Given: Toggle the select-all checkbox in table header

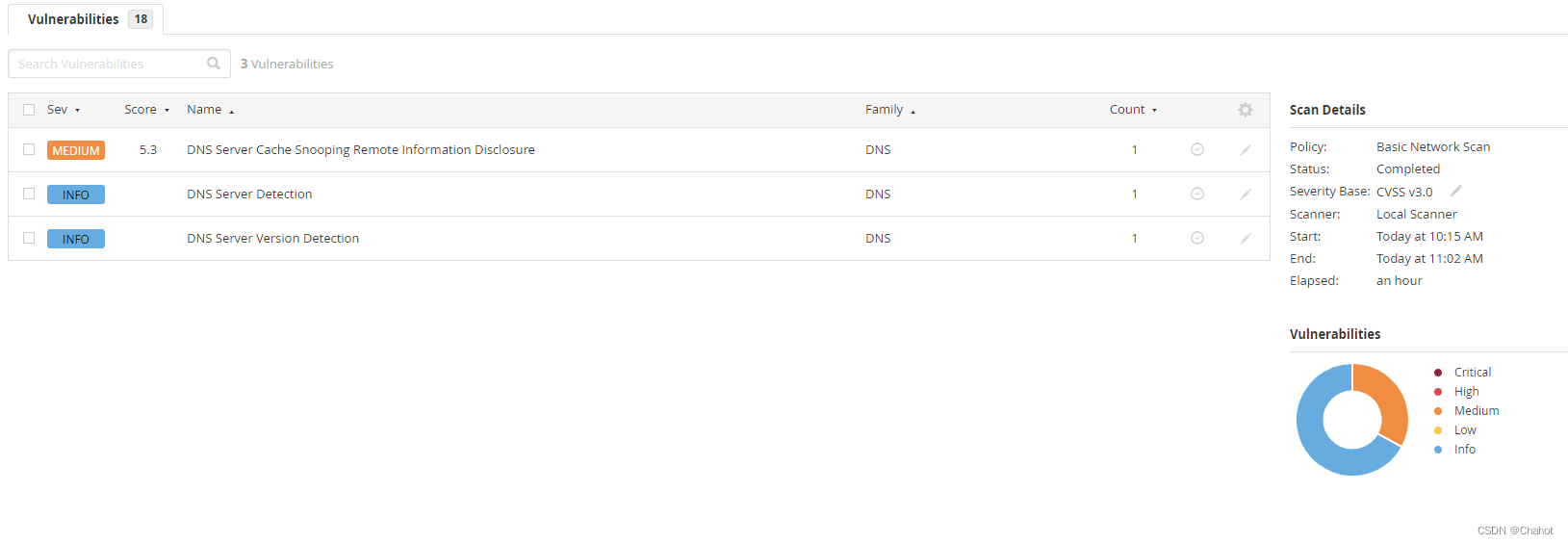Looking at the screenshot, I should pos(29,110).
